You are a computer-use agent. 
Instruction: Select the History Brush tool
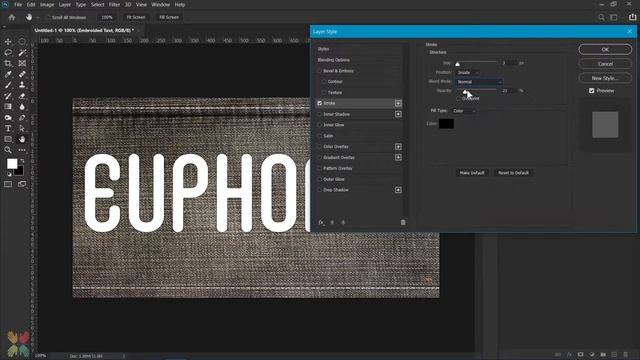8,96
